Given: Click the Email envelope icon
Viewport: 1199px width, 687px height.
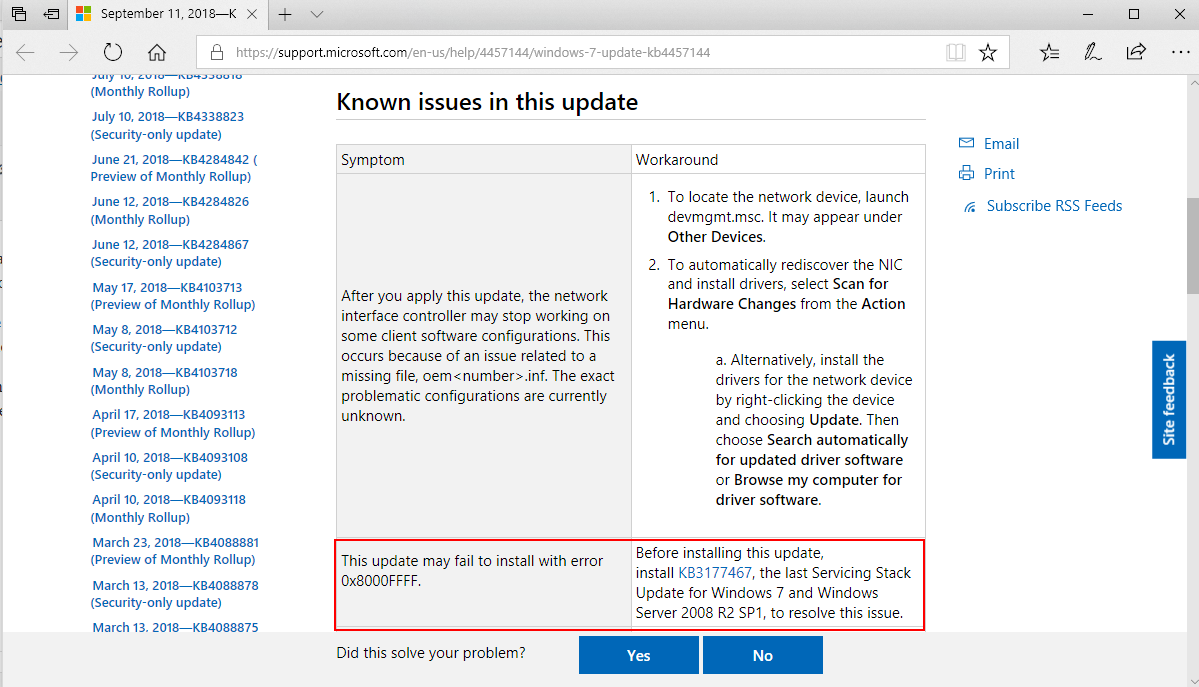Looking at the screenshot, I should coord(967,143).
